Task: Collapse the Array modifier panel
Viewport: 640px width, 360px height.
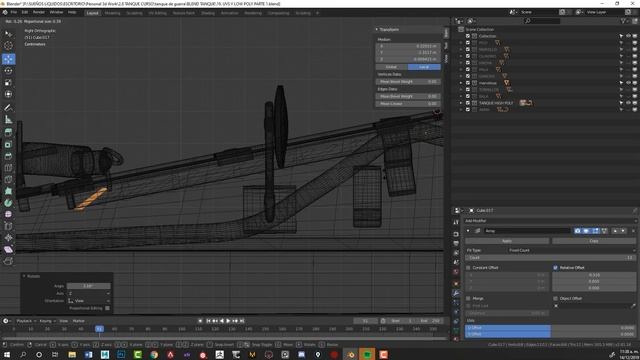Action: coord(468,231)
